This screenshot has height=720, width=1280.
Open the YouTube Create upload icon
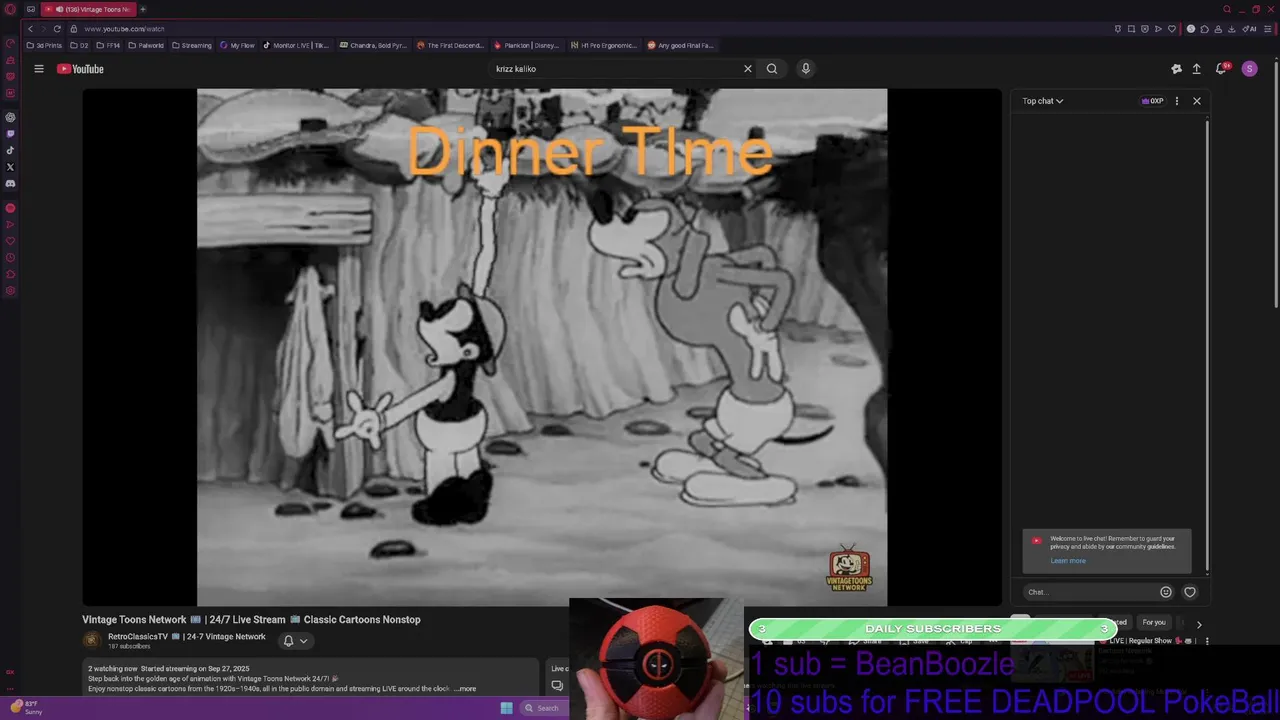(x=1196, y=69)
